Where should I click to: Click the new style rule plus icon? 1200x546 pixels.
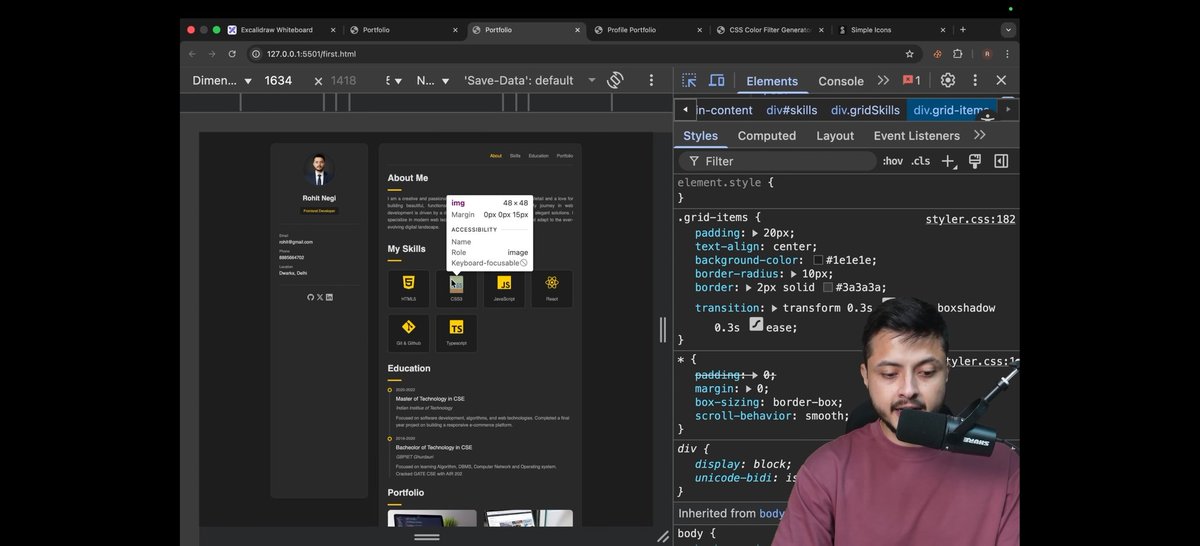(949, 161)
